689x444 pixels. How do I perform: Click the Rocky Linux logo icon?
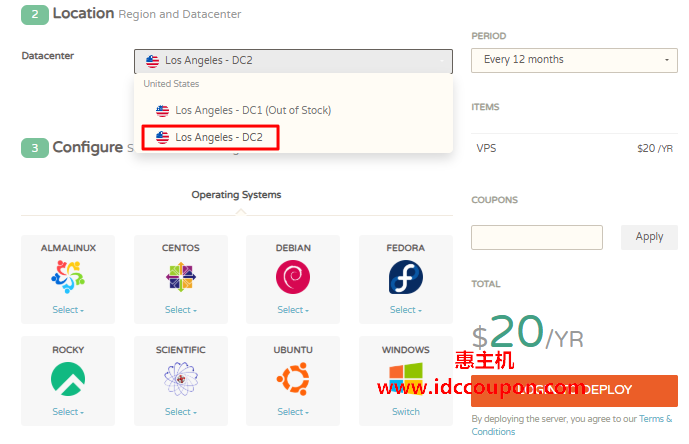[x=68, y=379]
